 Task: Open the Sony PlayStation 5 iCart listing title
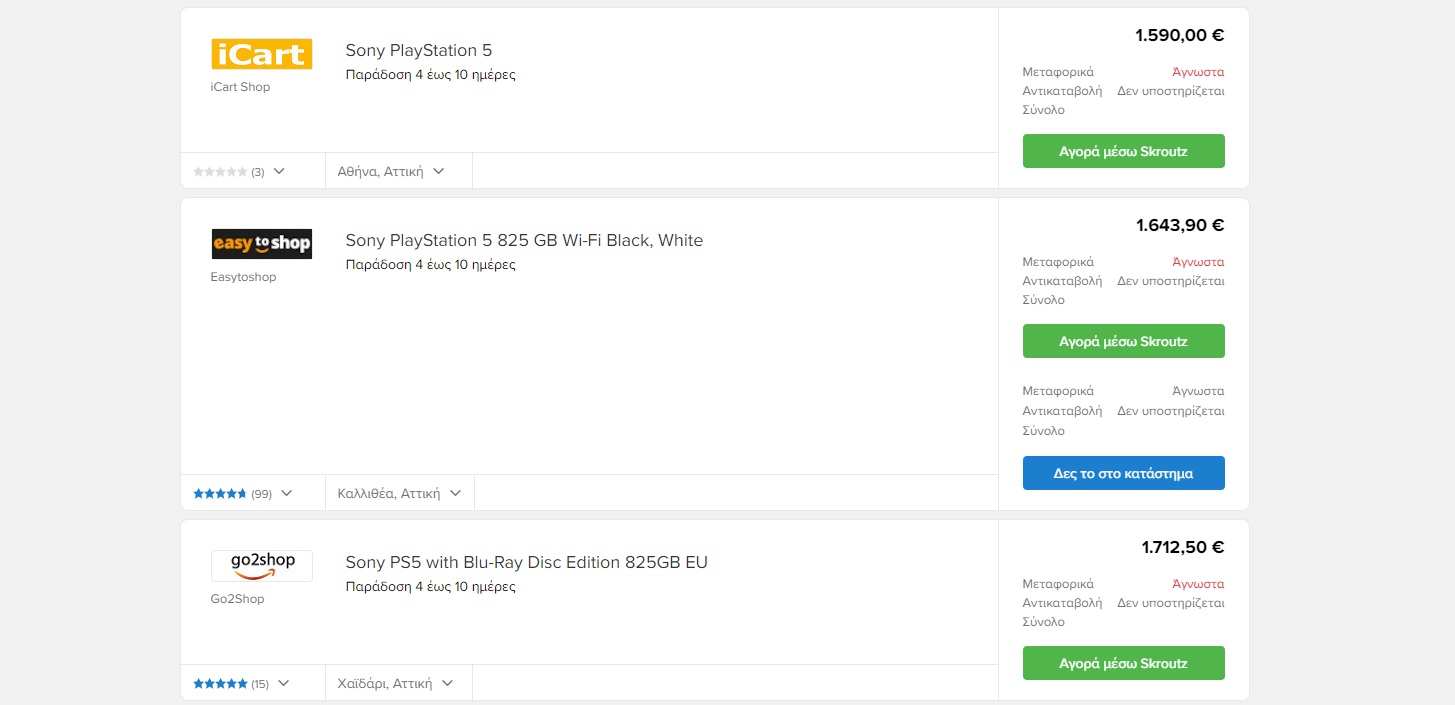tap(419, 50)
